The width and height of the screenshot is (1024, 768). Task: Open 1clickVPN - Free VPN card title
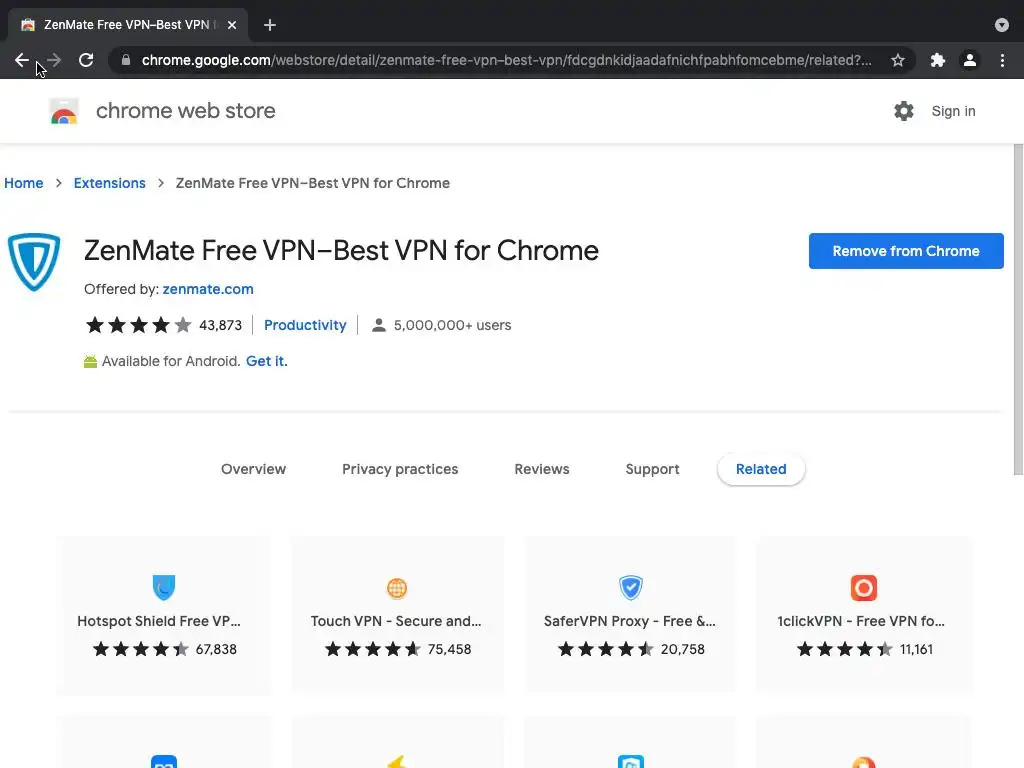[861, 621]
